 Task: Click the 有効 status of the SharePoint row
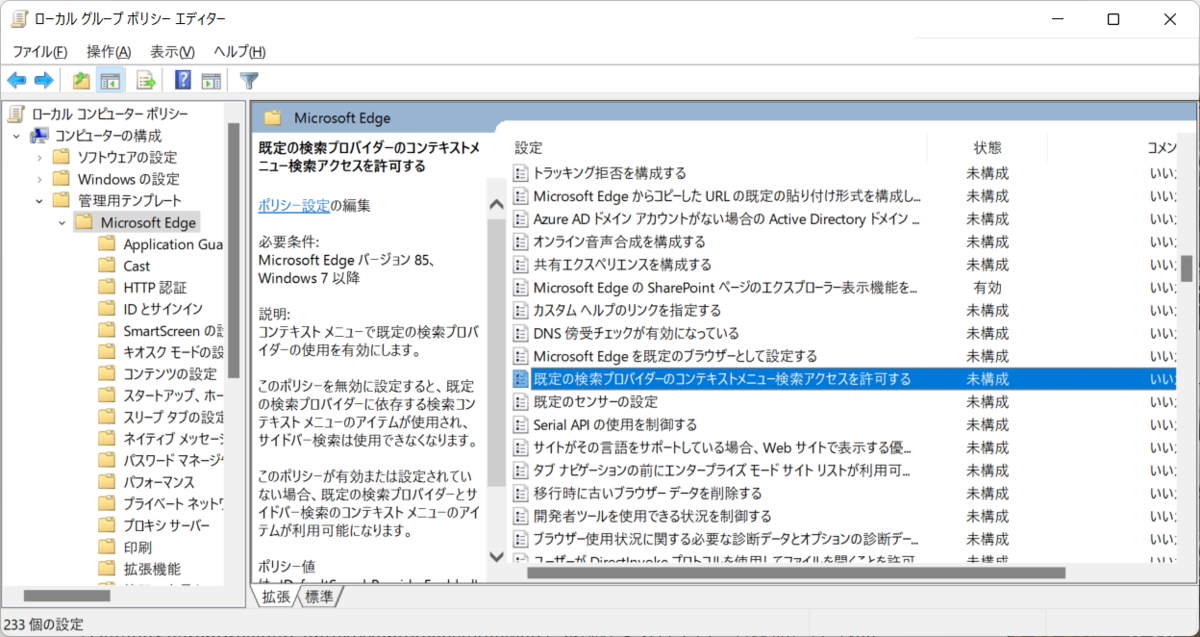(x=987, y=287)
